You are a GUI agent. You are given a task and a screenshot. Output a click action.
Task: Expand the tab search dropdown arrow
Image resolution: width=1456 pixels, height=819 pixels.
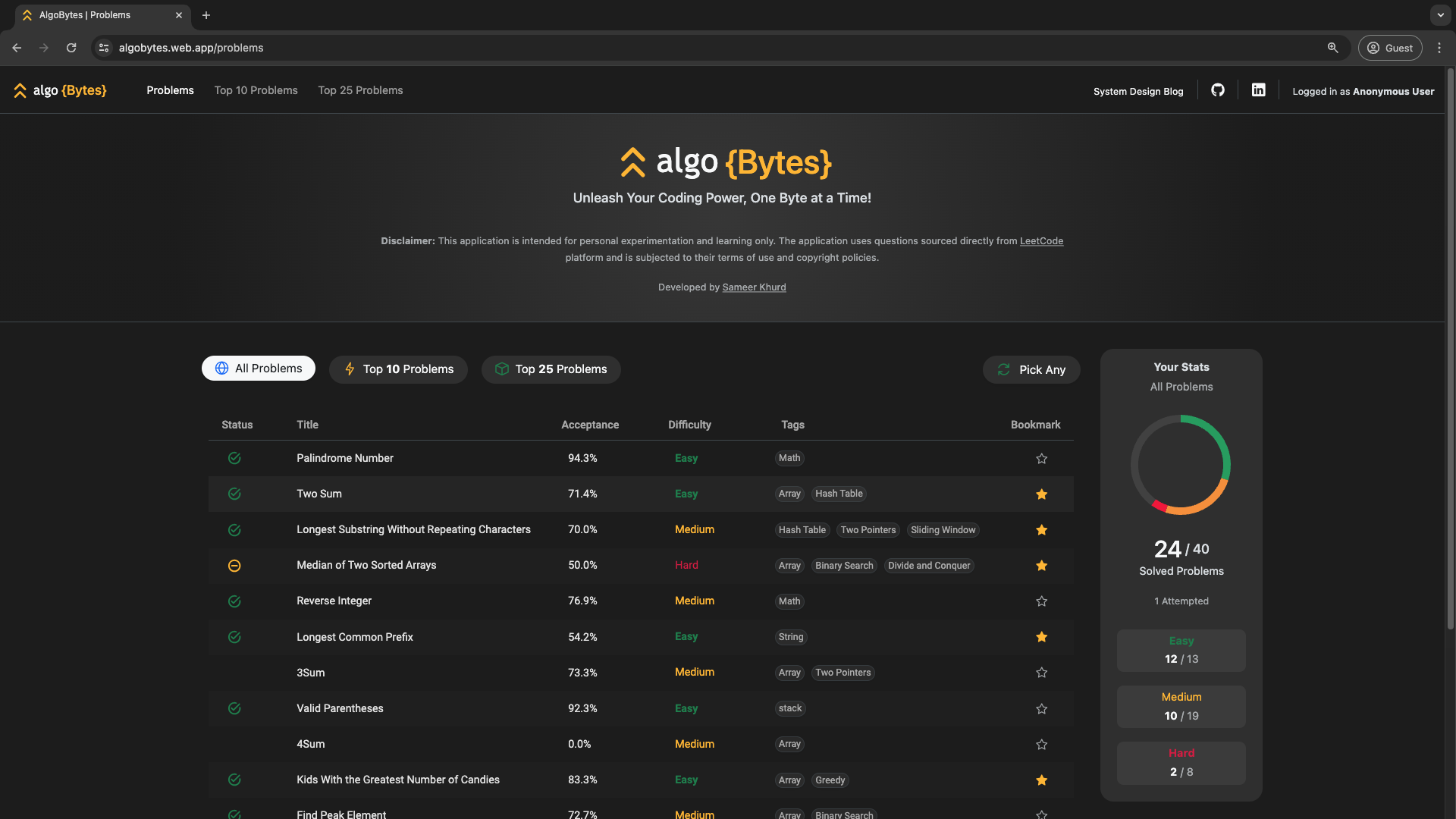pos(1440,15)
